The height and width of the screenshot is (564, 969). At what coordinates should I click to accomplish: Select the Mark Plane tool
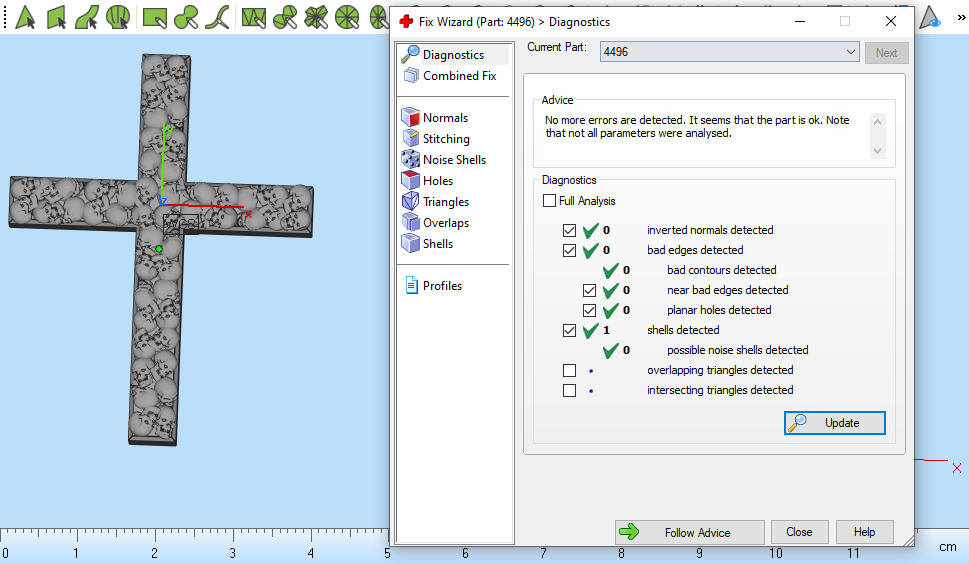coord(56,17)
